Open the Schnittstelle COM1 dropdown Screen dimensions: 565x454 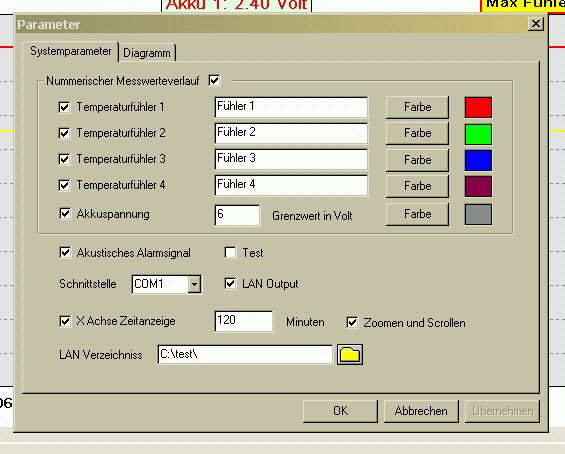[194, 284]
